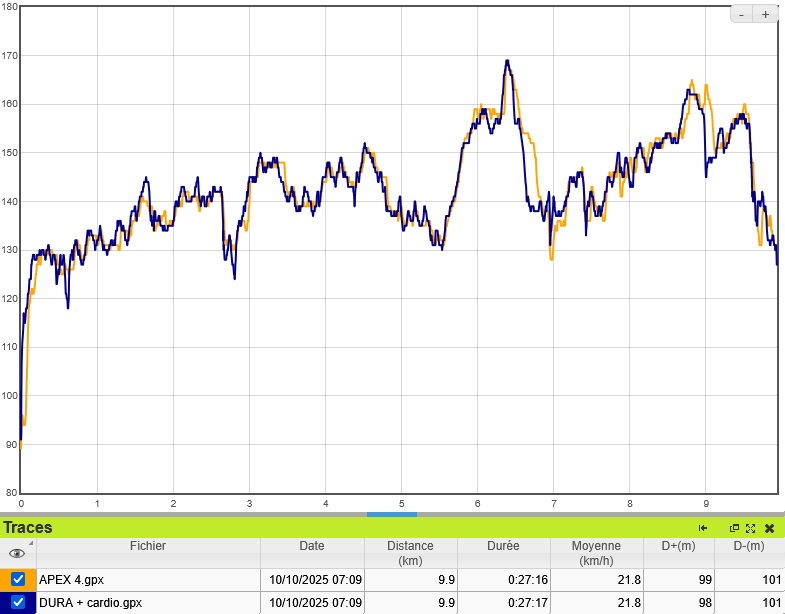Click the fullscreen expand icon in Traces panel

(750, 528)
